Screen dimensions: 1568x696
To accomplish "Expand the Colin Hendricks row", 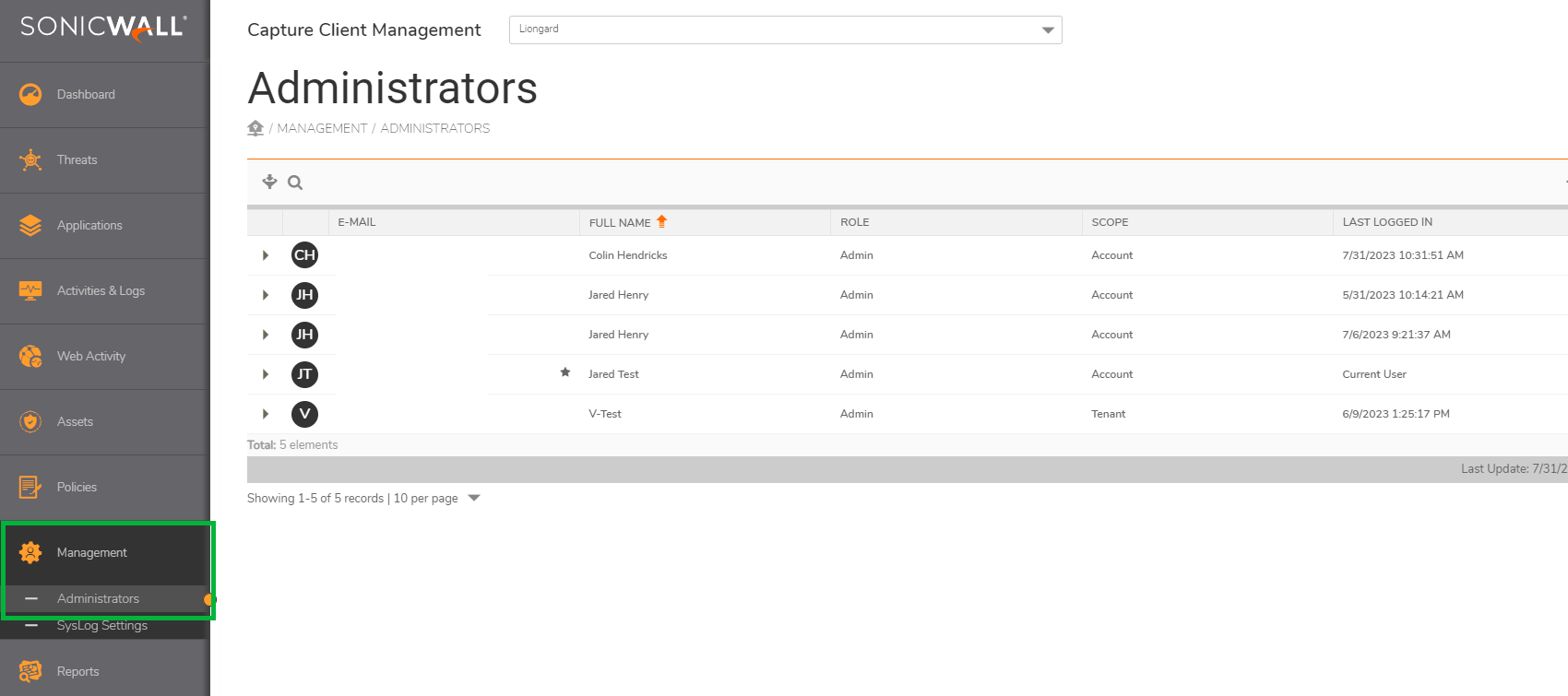I will [266, 255].
